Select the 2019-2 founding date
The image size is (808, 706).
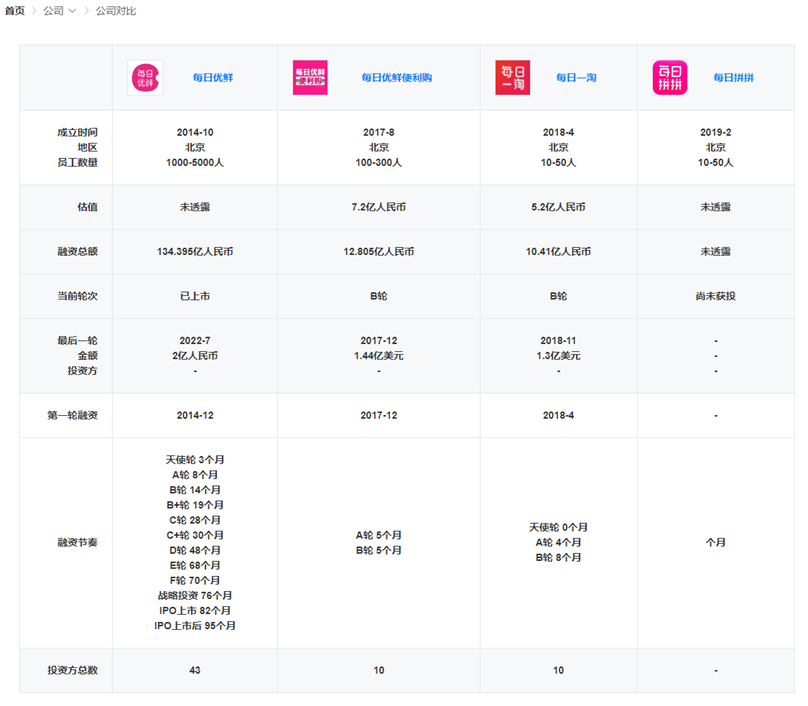tap(716, 132)
